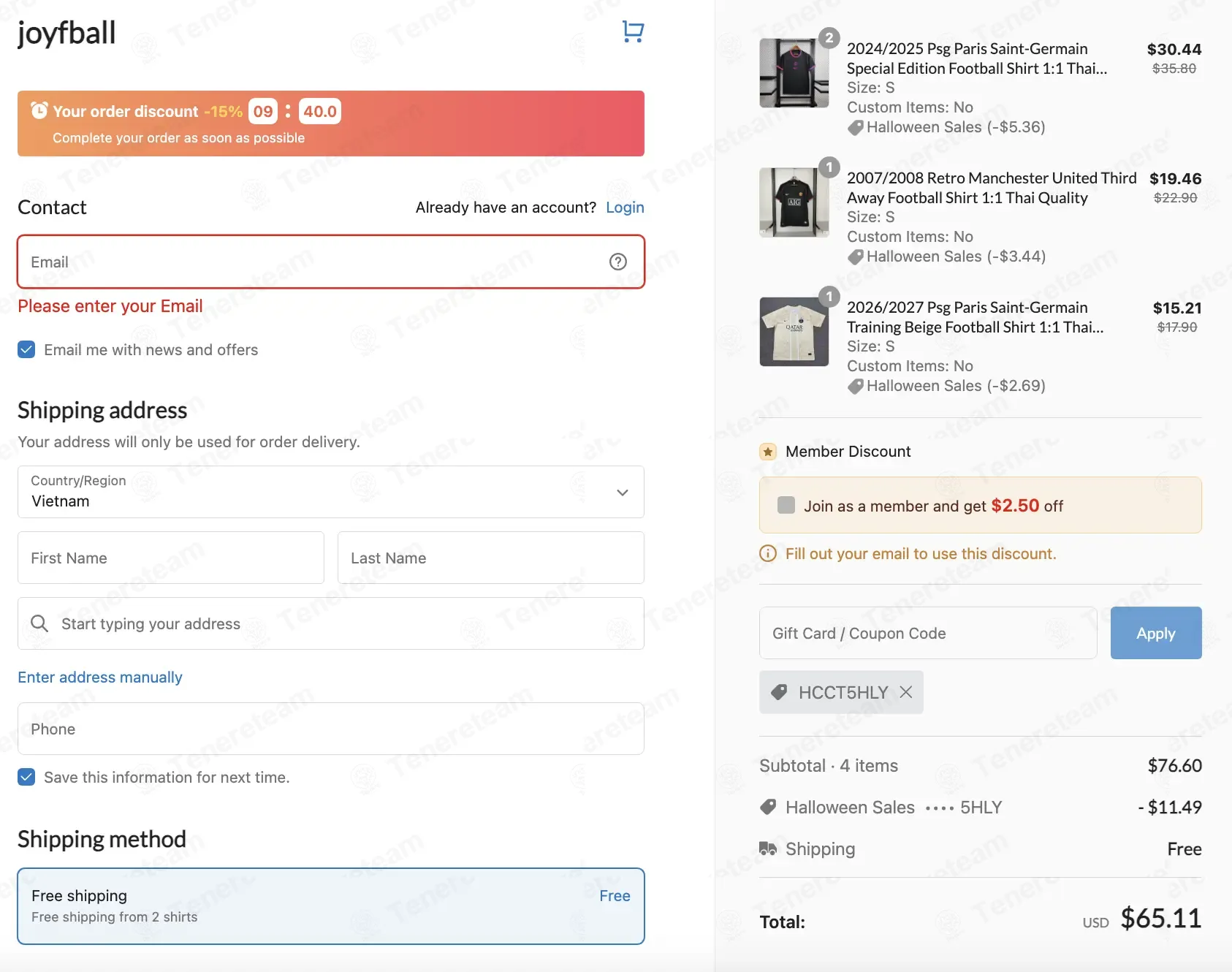Click the Halloween Sales (-$5.36) discount text
Viewport: 1232px width, 972px height.
coord(956,127)
